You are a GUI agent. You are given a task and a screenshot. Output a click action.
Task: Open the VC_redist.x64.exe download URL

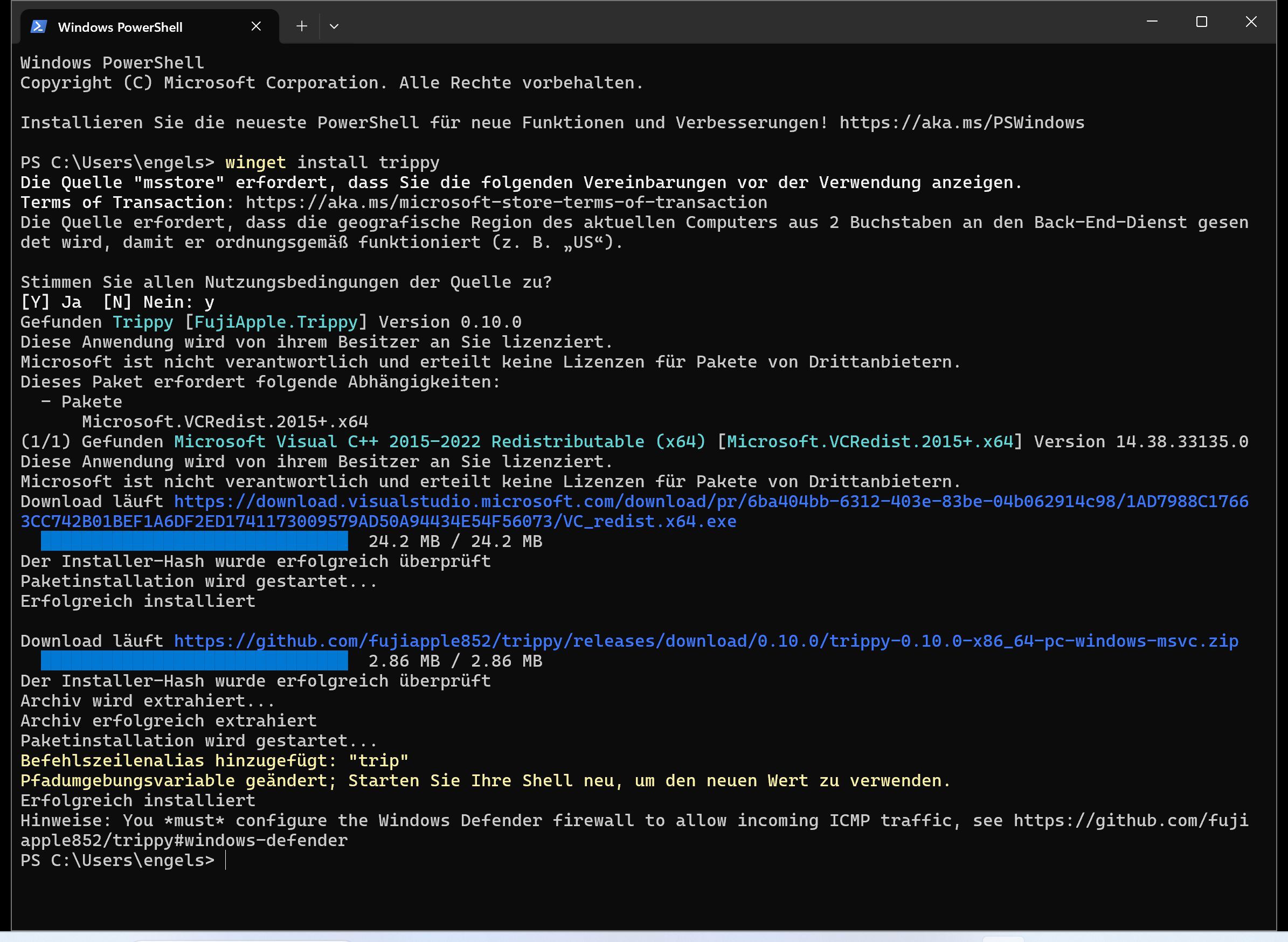coord(635,511)
